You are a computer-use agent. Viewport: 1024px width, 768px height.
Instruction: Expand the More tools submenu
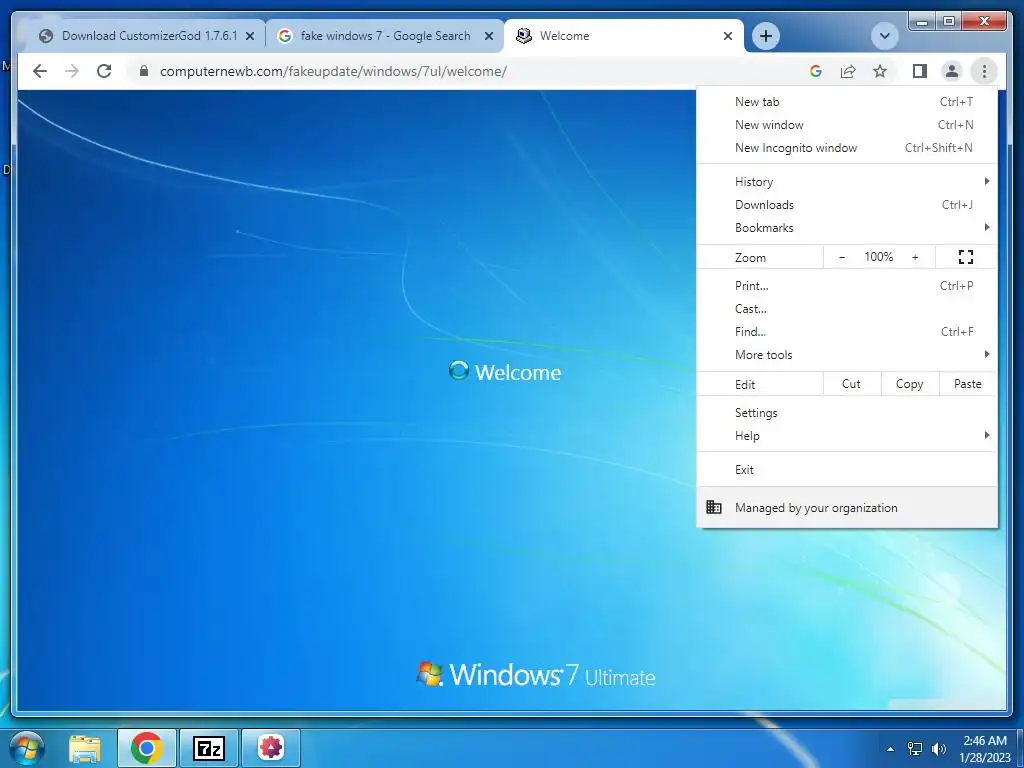tap(847, 355)
